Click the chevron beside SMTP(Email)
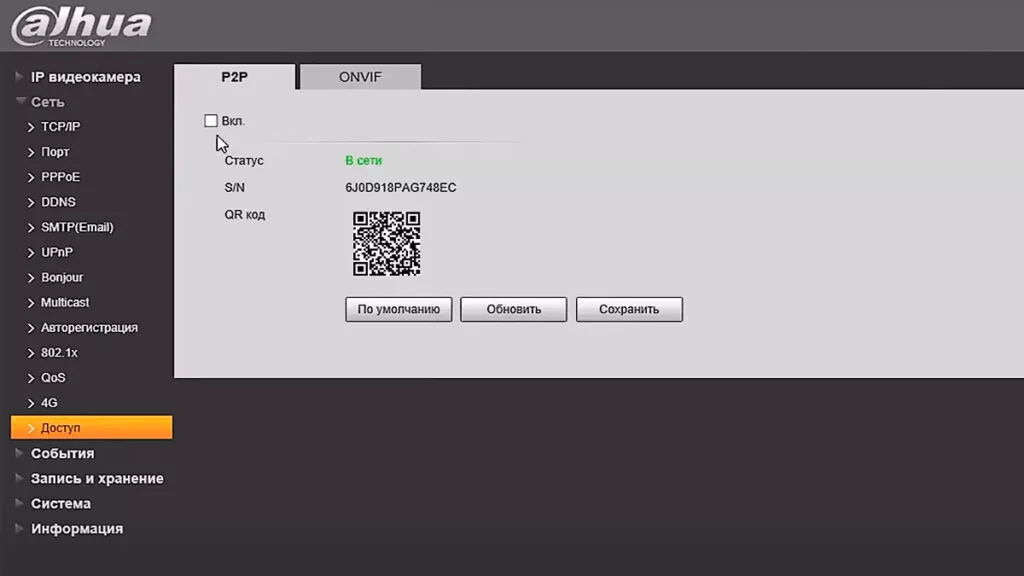 [x=31, y=228]
